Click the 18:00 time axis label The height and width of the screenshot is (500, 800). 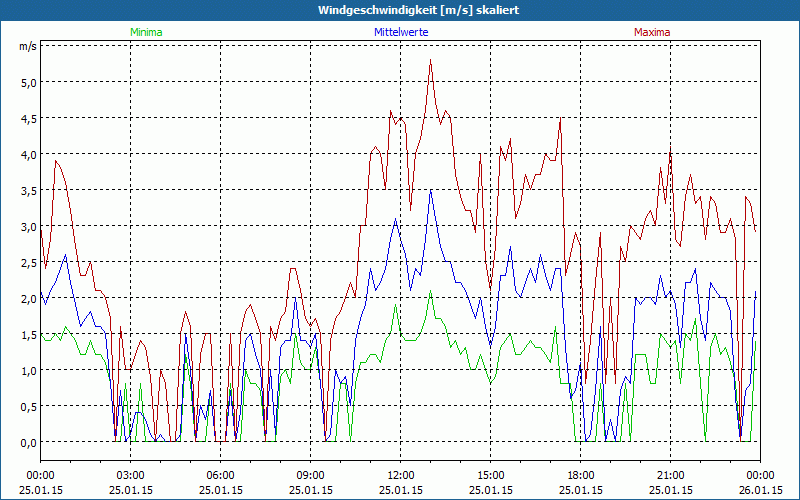click(581, 476)
